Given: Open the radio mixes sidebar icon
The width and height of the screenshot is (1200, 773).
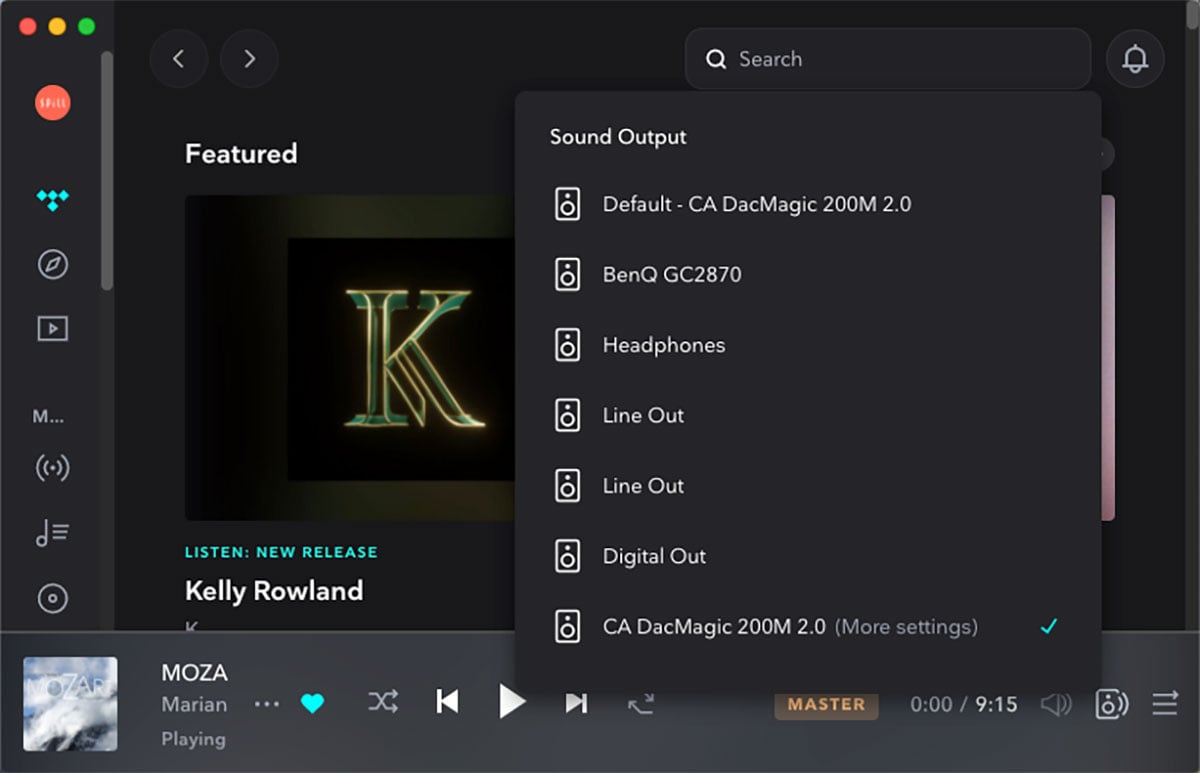Looking at the screenshot, I should [x=53, y=468].
